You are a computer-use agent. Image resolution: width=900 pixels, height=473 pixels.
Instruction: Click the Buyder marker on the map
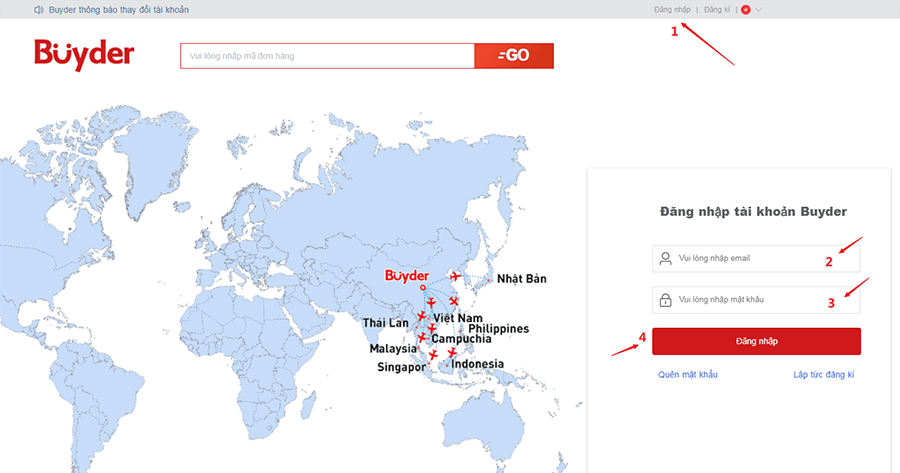(x=407, y=276)
